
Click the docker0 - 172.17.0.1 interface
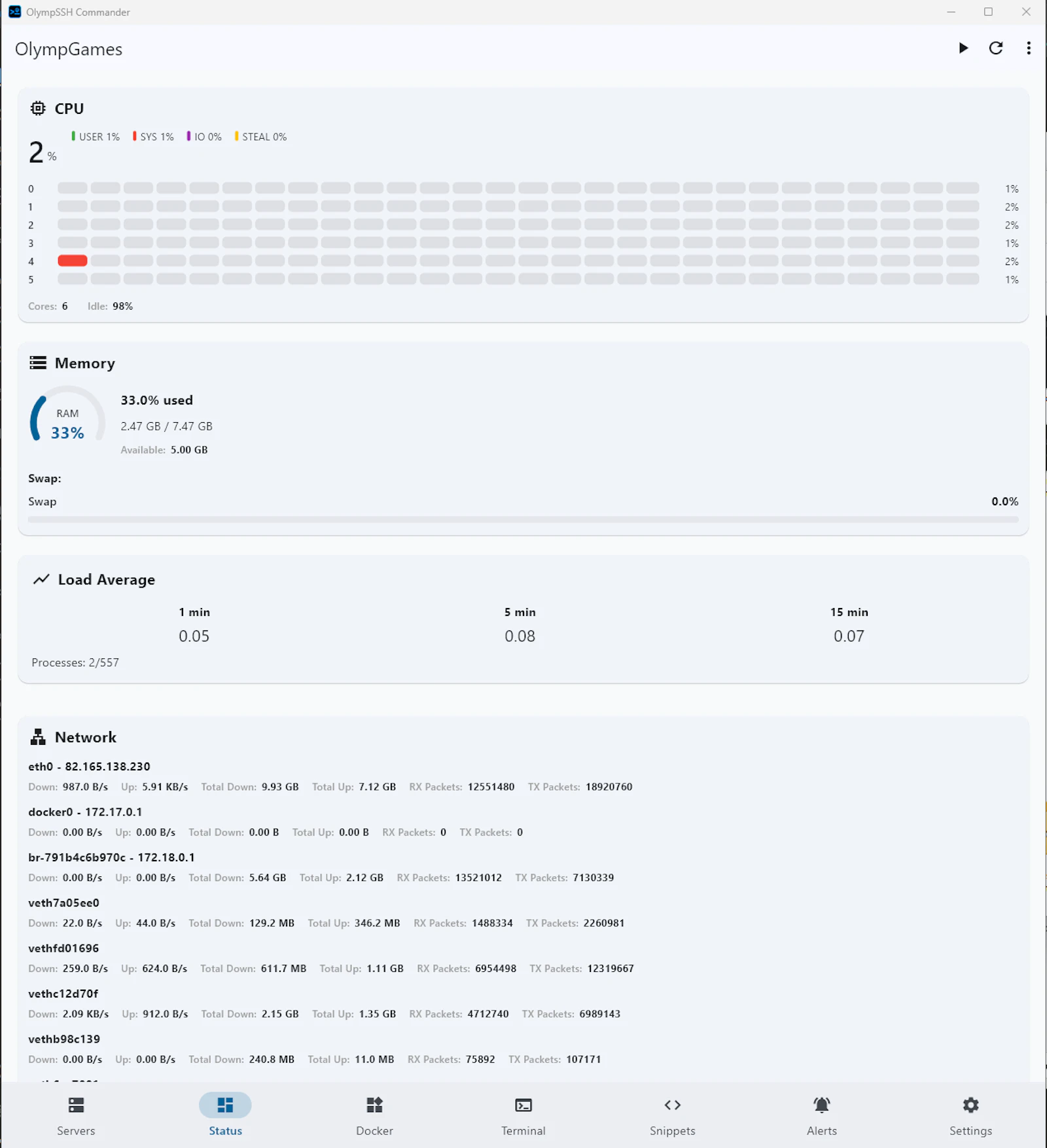(x=85, y=812)
